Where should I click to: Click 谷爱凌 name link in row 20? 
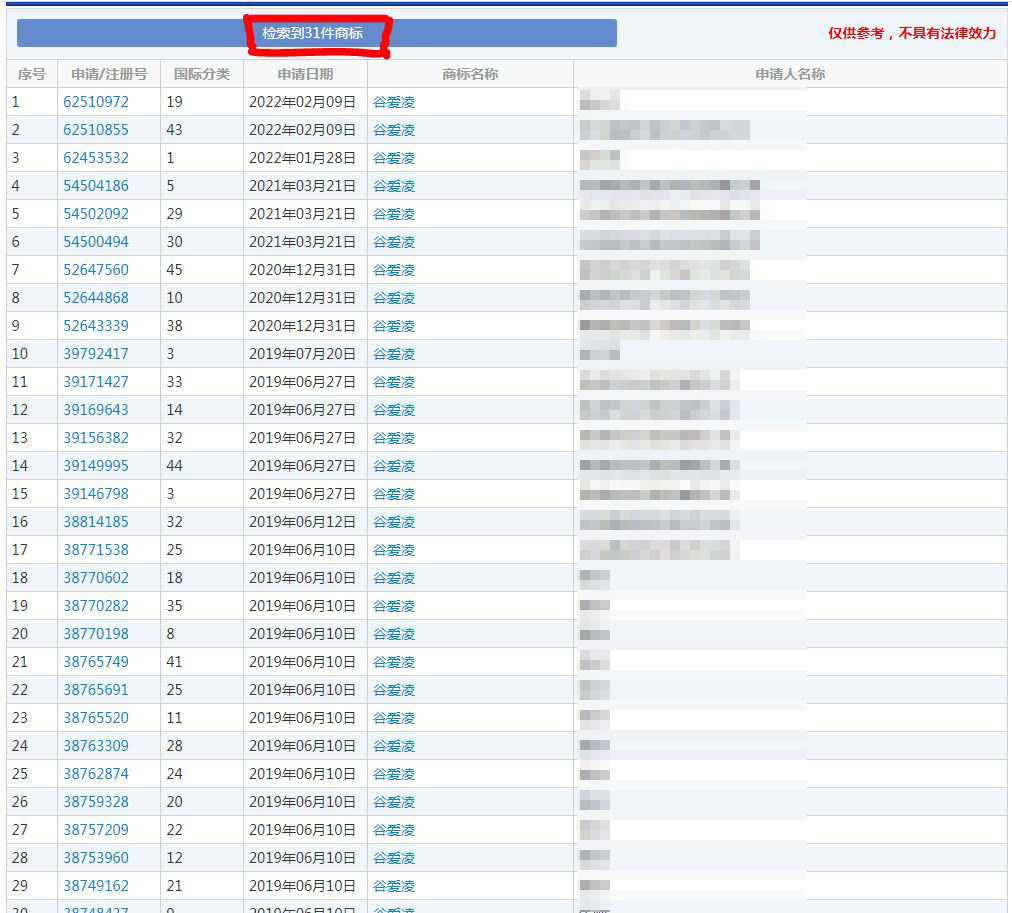point(393,634)
